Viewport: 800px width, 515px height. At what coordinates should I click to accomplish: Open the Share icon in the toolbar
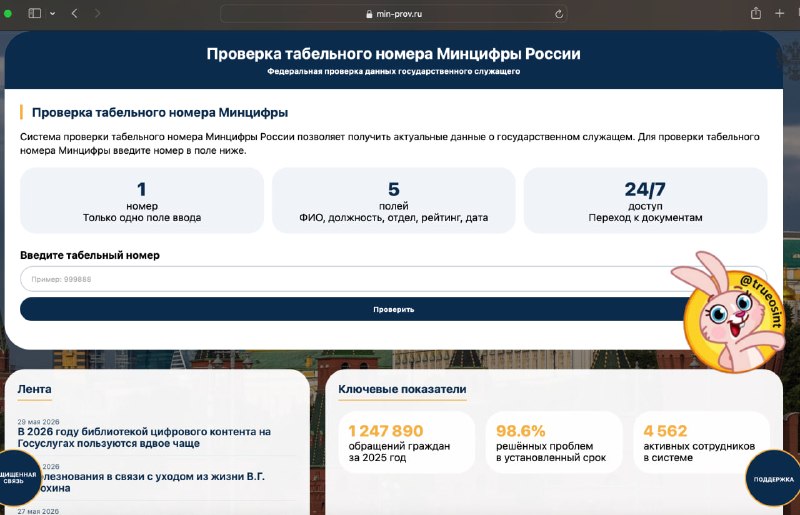click(x=756, y=13)
